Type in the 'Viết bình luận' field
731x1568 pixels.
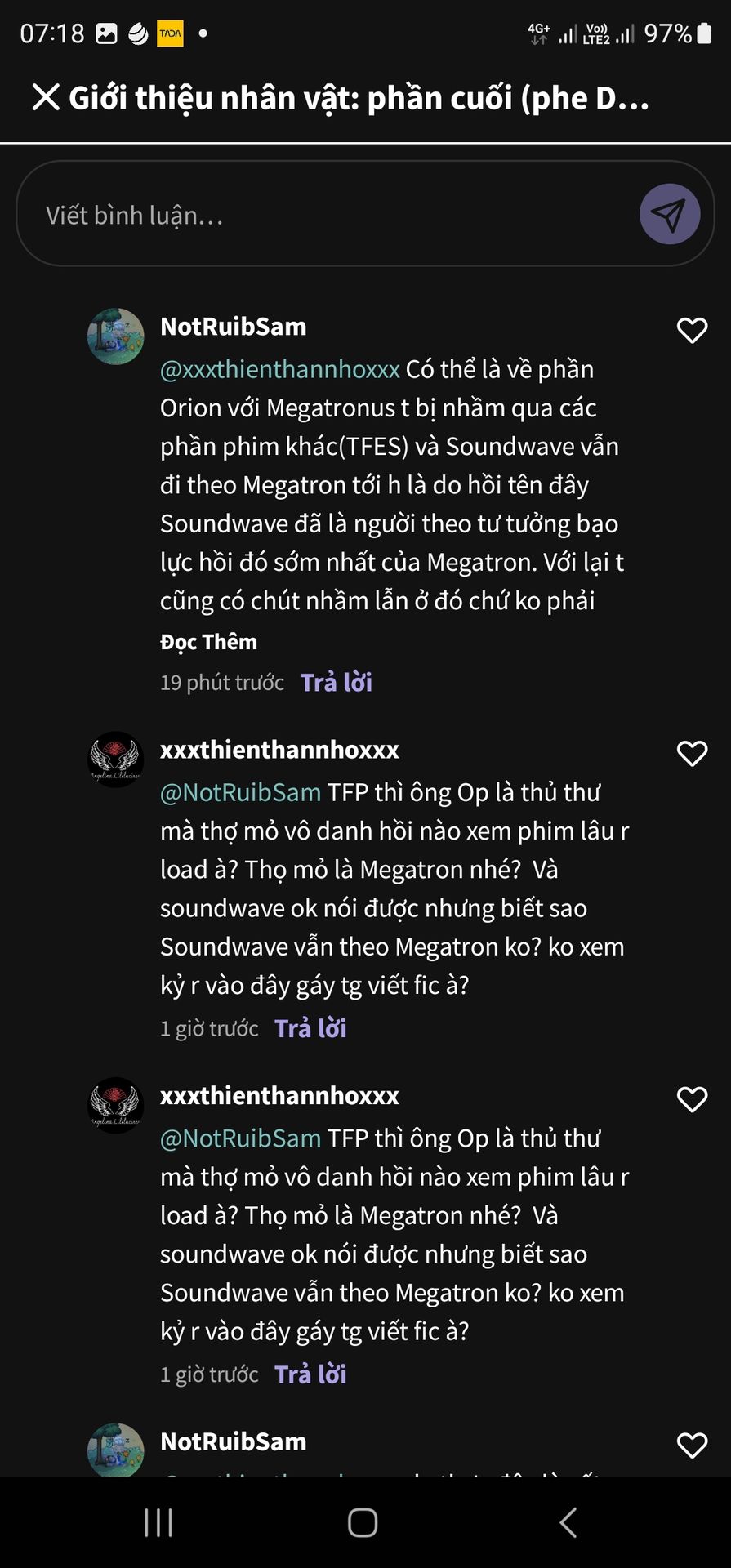tap(327, 215)
